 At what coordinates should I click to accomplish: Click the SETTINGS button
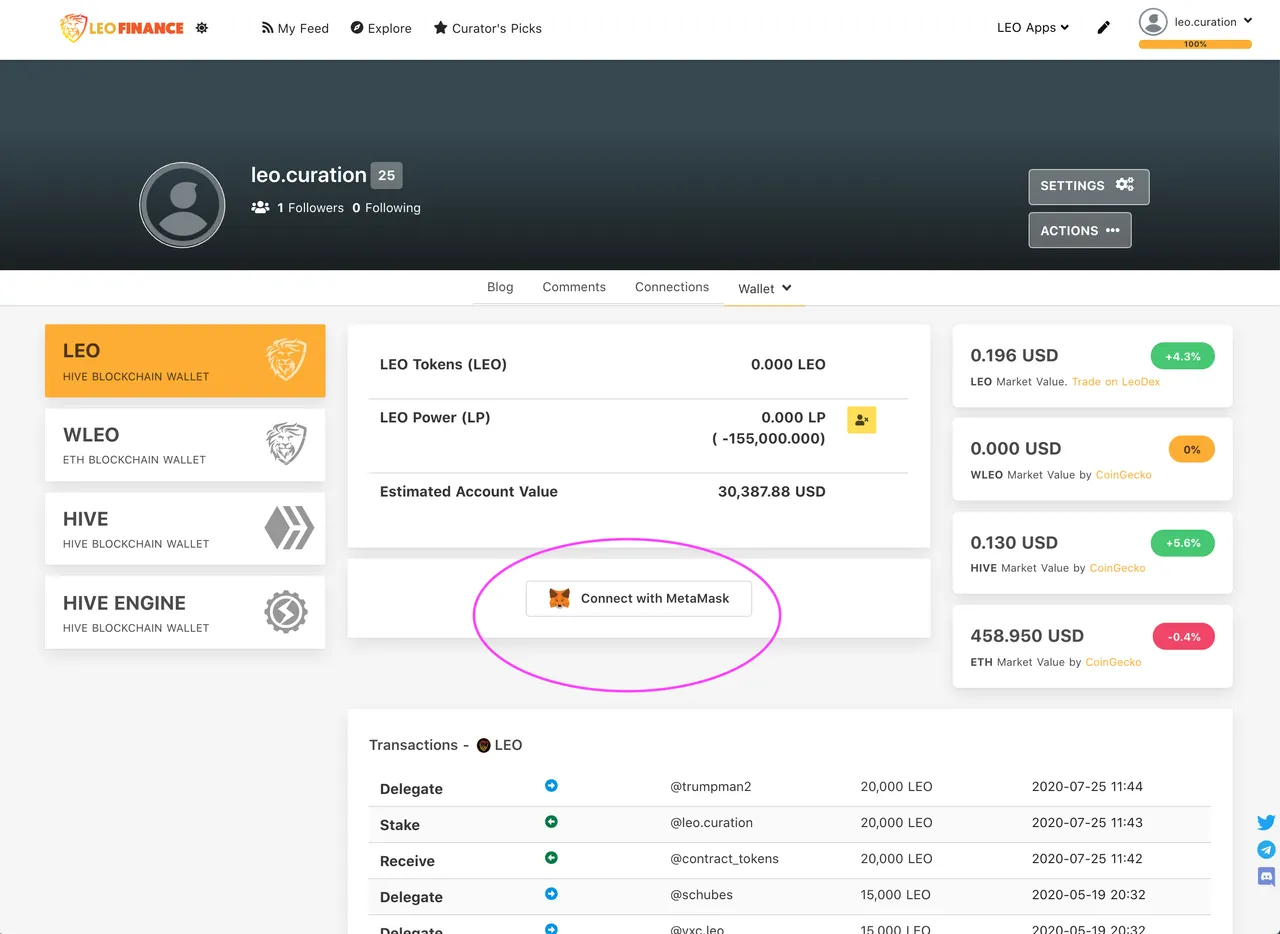tap(1088, 186)
